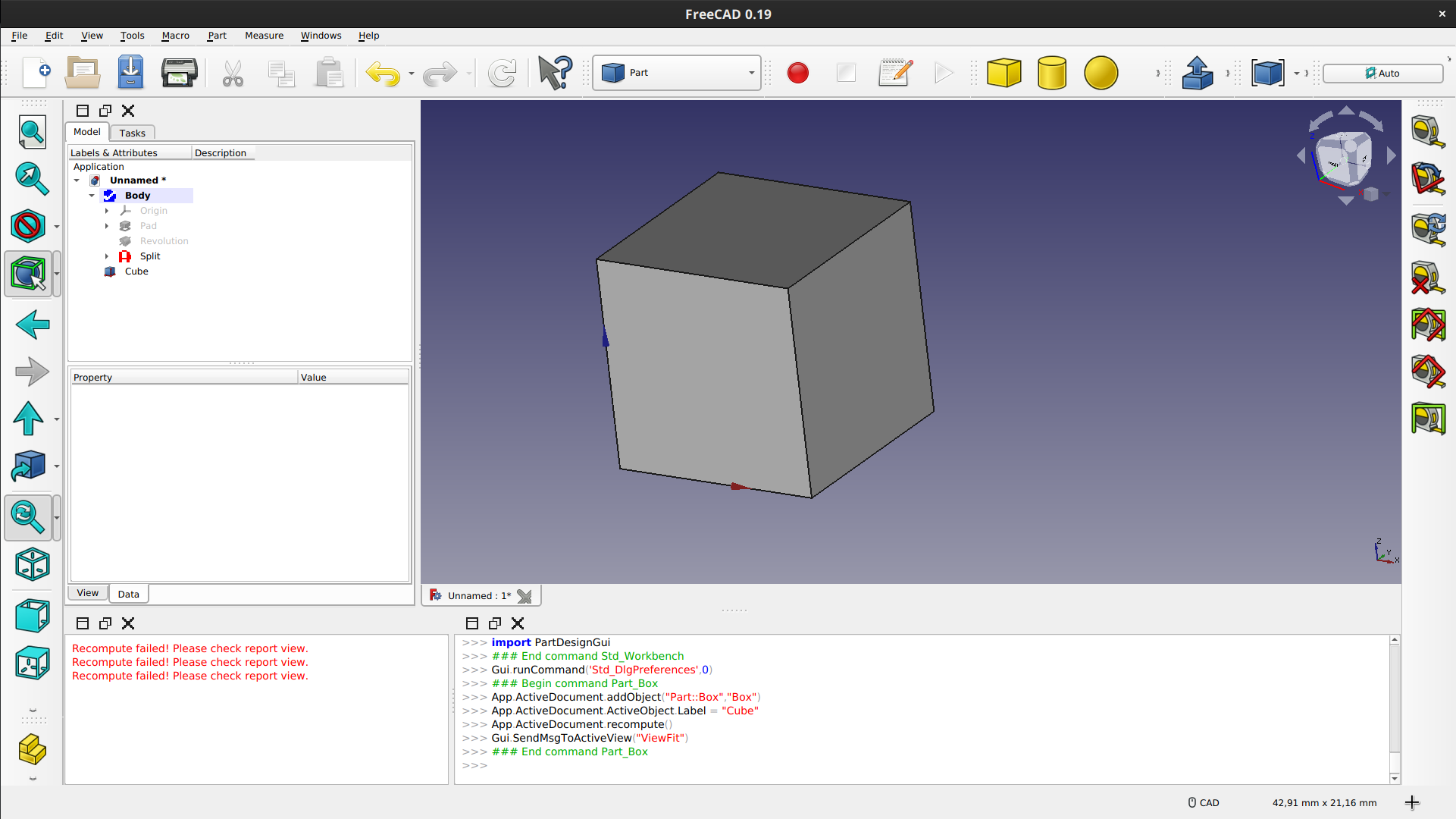This screenshot has height=819, width=1456.
Task: Open the Part menu
Action: tap(217, 36)
